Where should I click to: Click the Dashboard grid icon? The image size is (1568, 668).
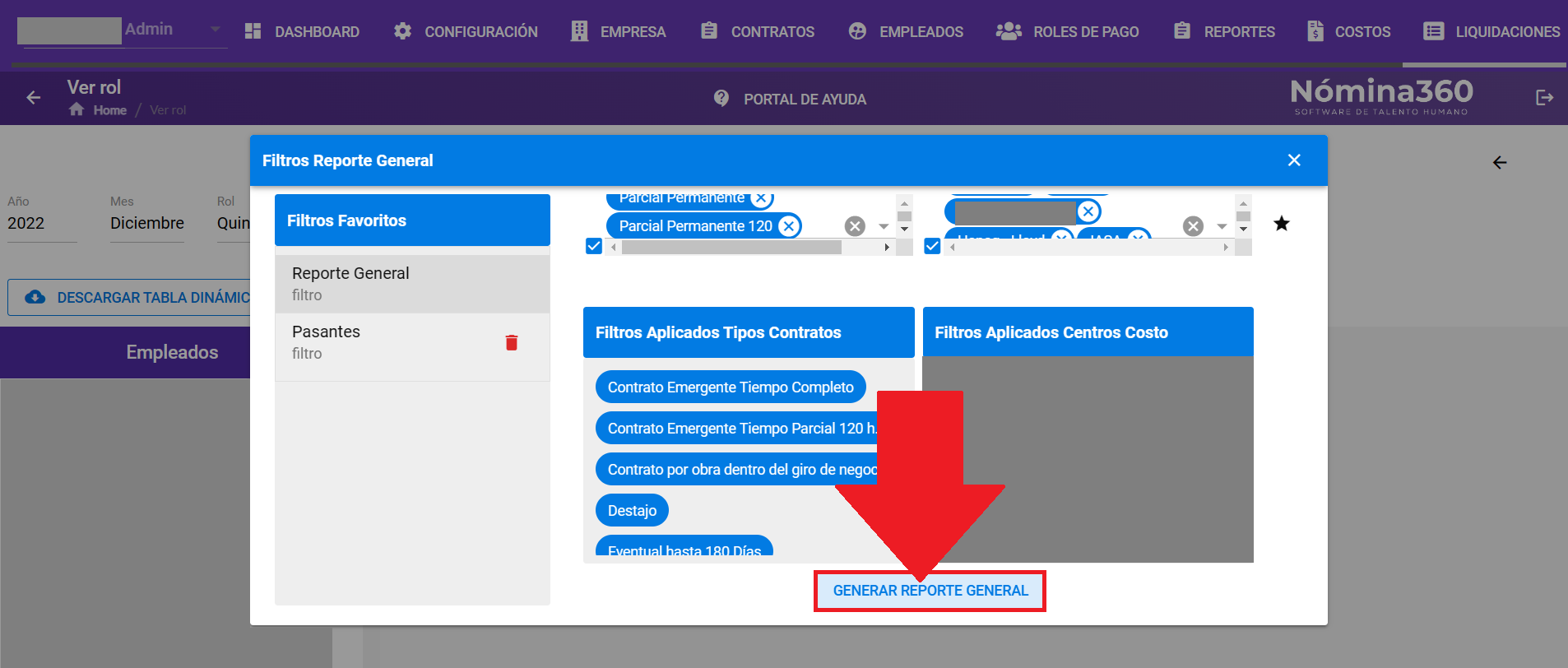(x=253, y=31)
